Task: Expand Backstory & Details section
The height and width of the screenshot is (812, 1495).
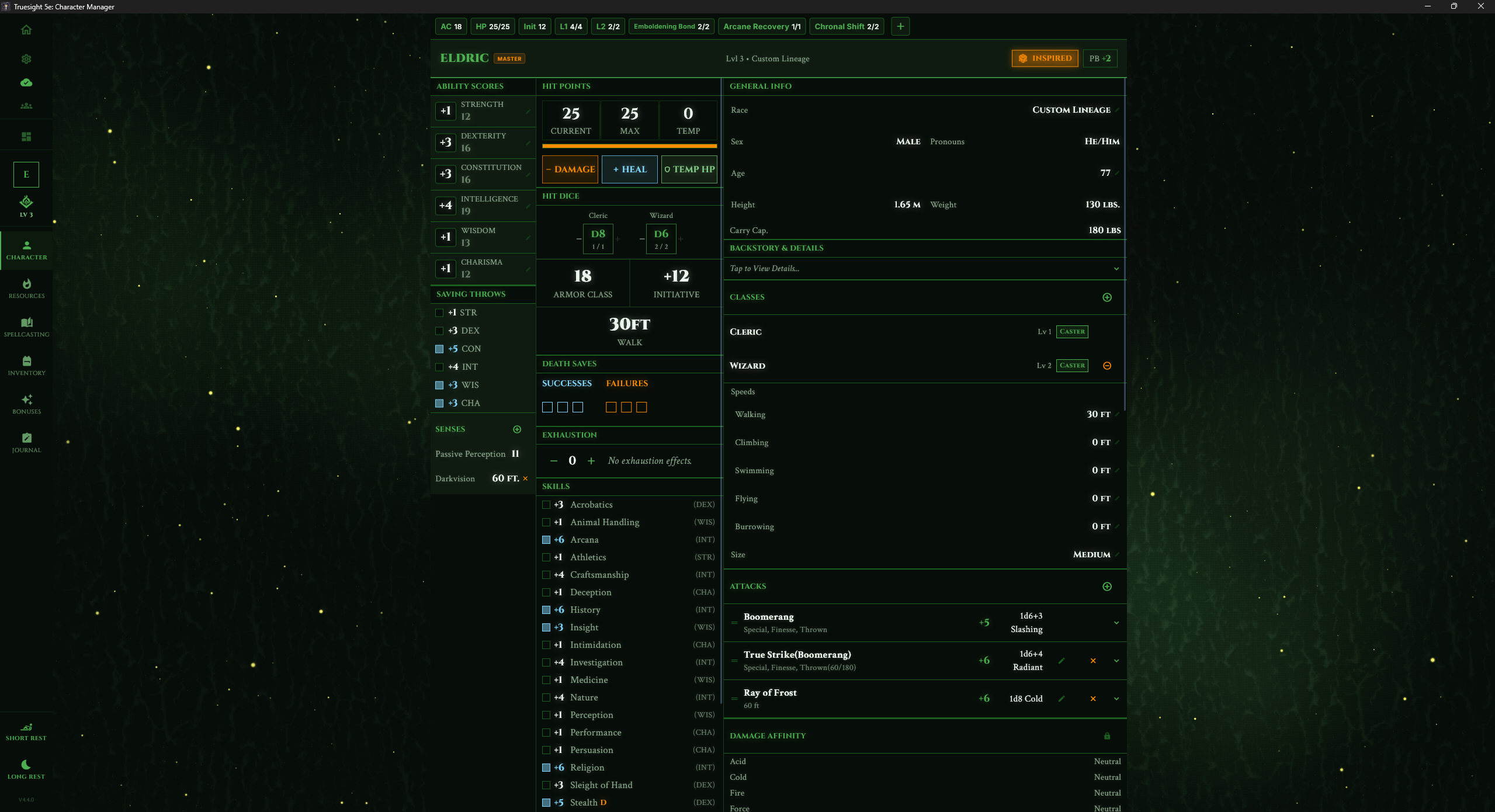Action: (1116, 269)
